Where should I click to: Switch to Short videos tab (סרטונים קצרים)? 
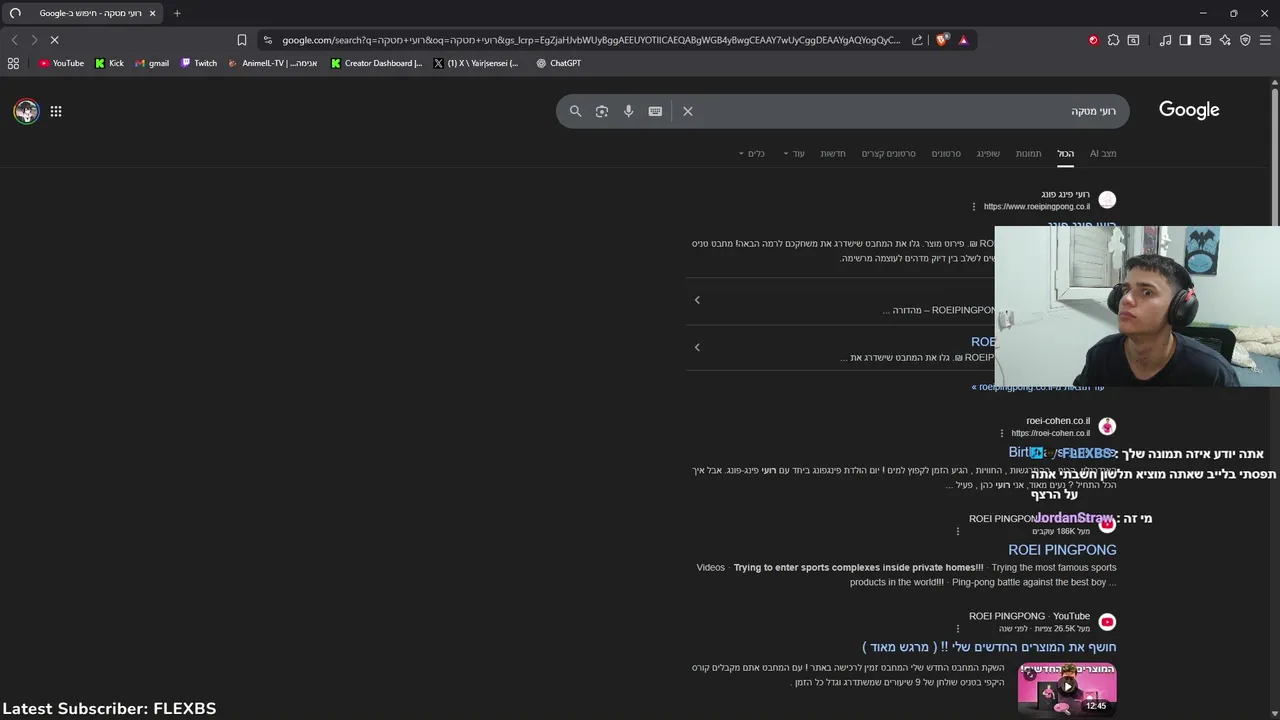[x=889, y=153]
